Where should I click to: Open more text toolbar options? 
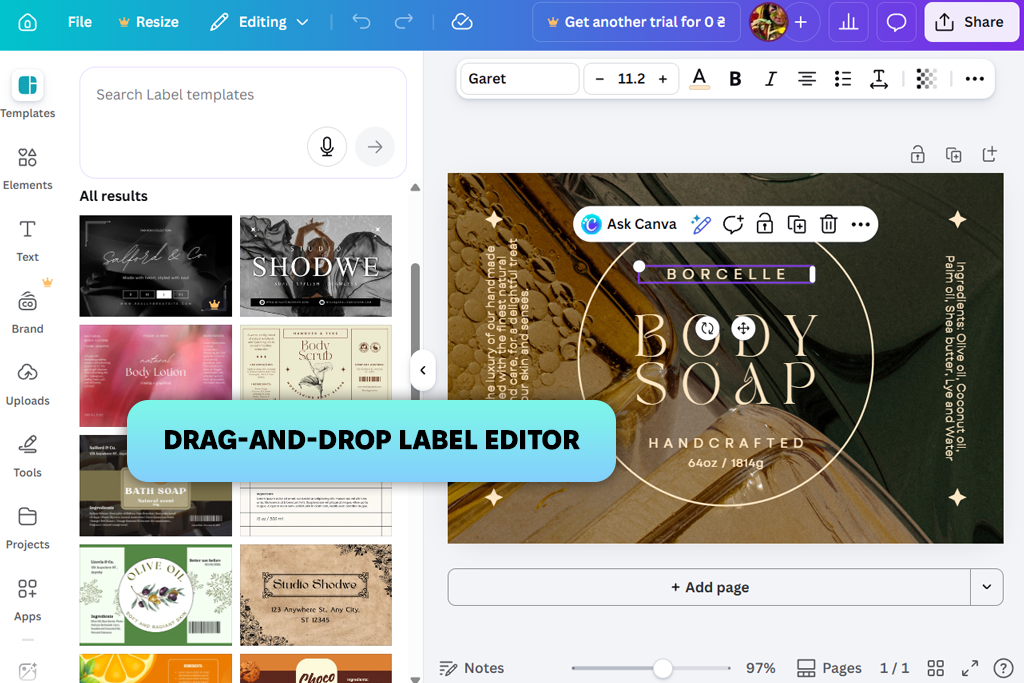(974, 79)
